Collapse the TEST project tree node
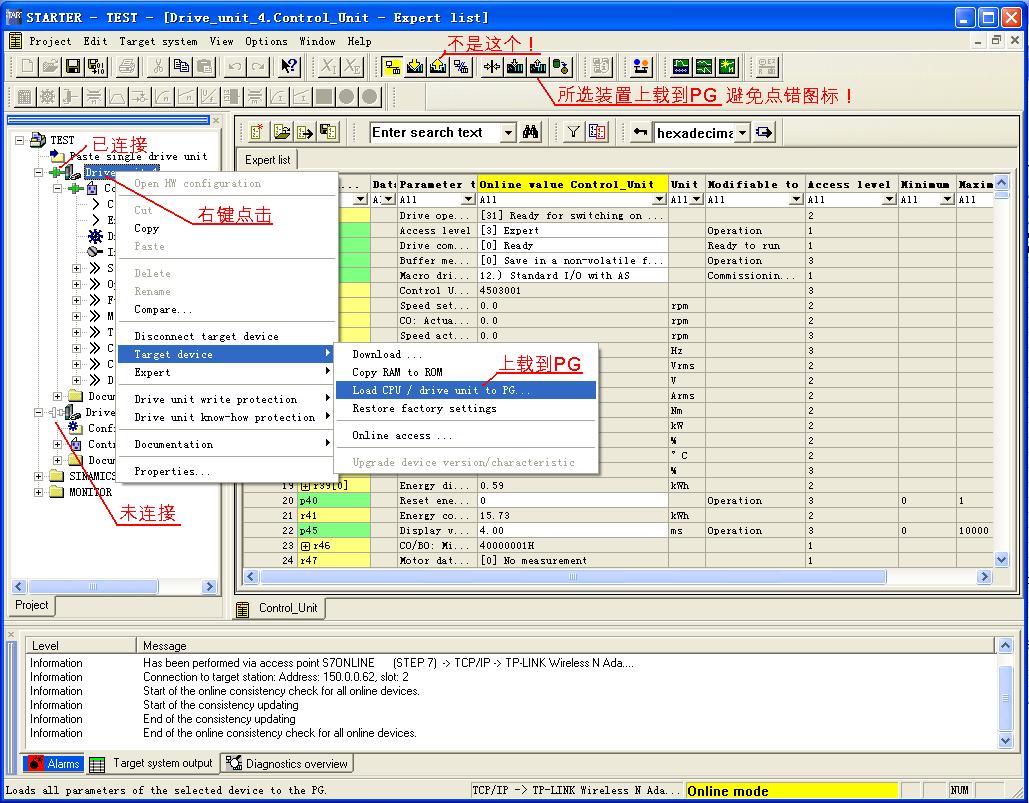This screenshot has height=803, width=1029. [20, 140]
